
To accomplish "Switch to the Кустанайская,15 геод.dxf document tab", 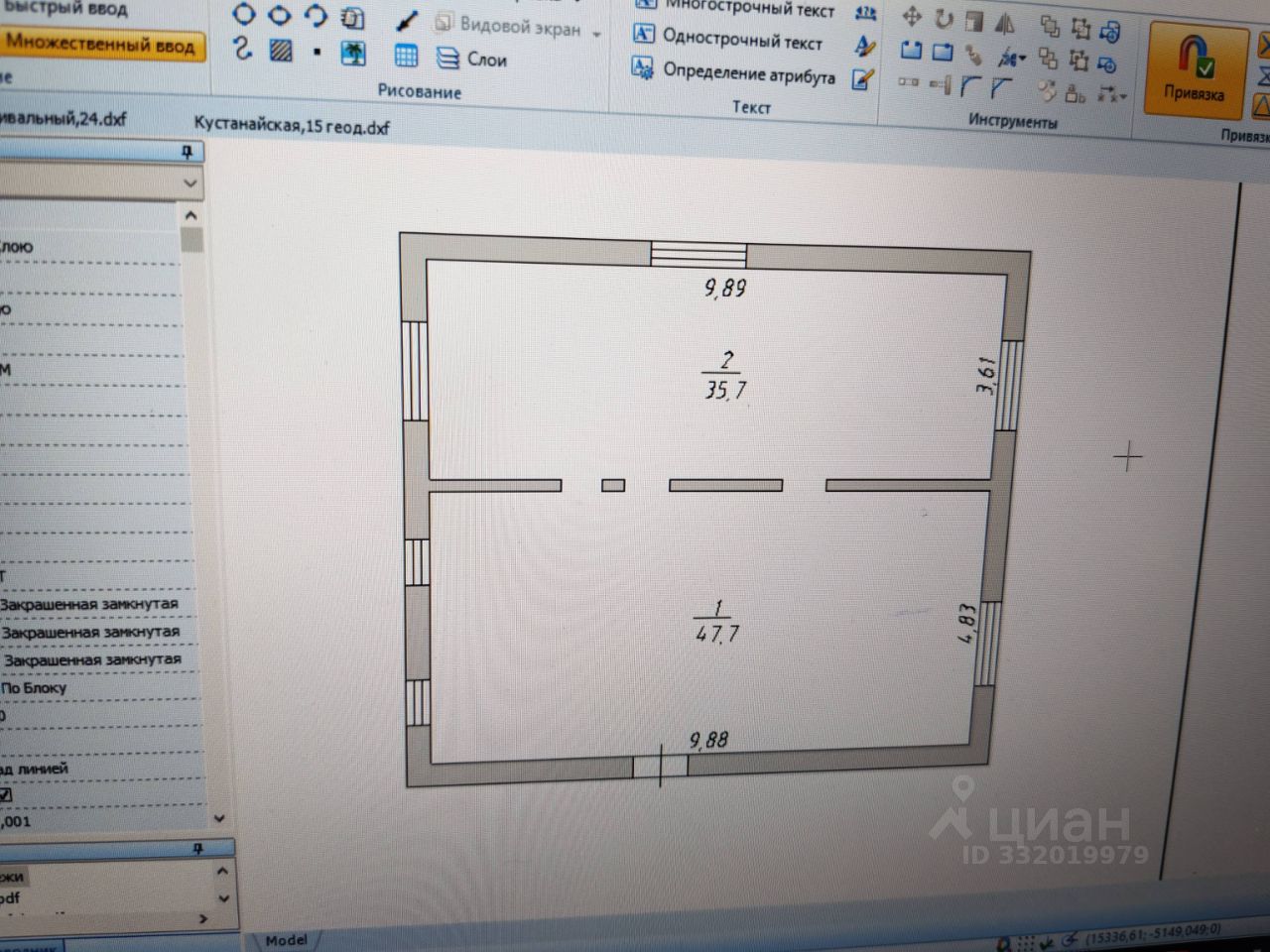I will click(292, 126).
